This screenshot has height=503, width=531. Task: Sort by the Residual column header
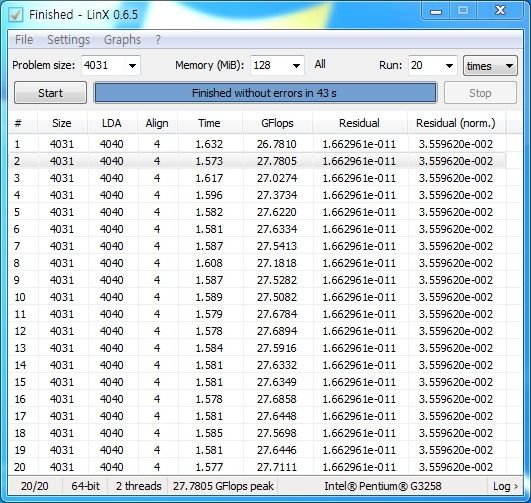(x=360, y=123)
